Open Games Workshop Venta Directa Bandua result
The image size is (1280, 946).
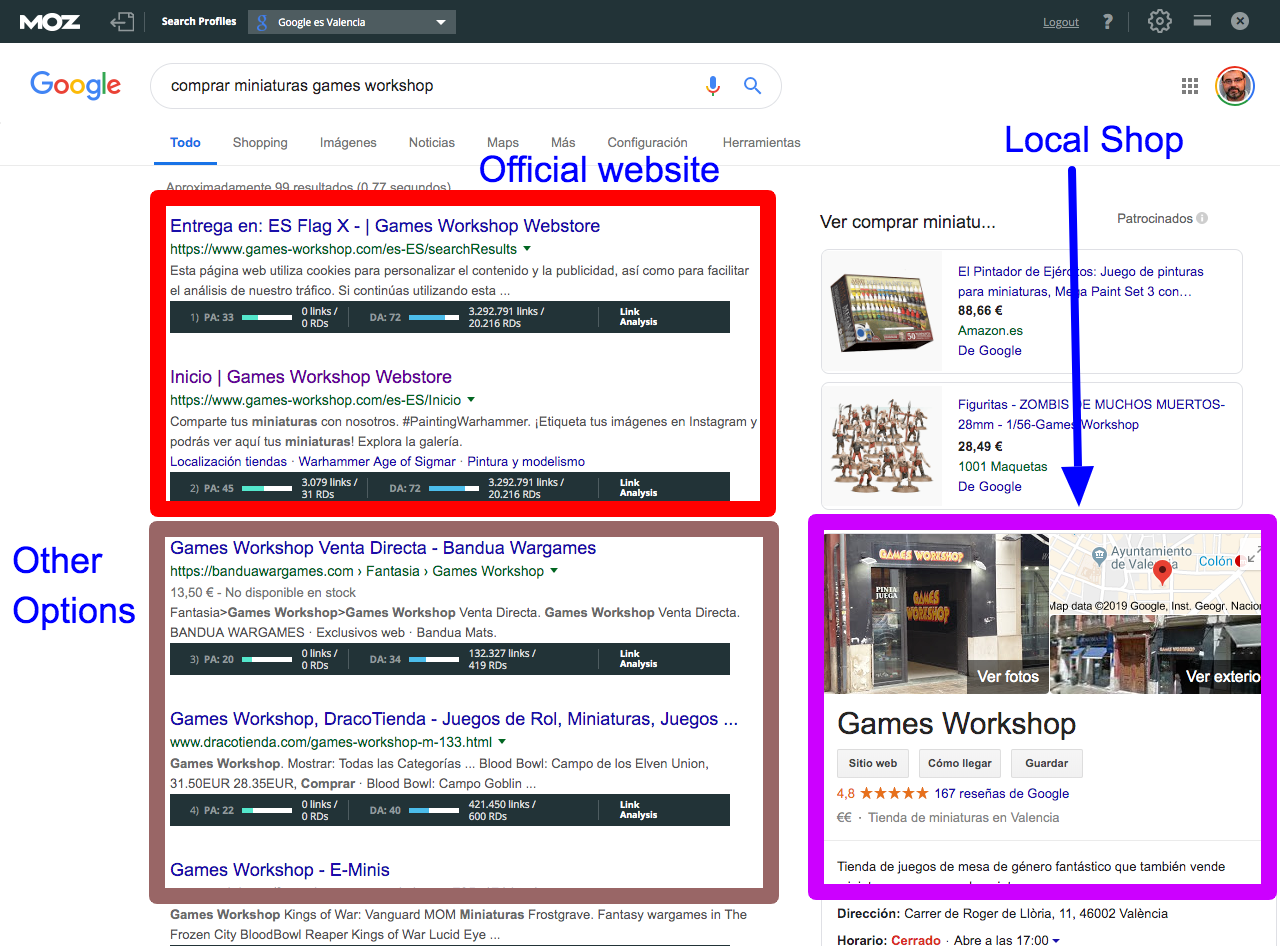coord(383,548)
